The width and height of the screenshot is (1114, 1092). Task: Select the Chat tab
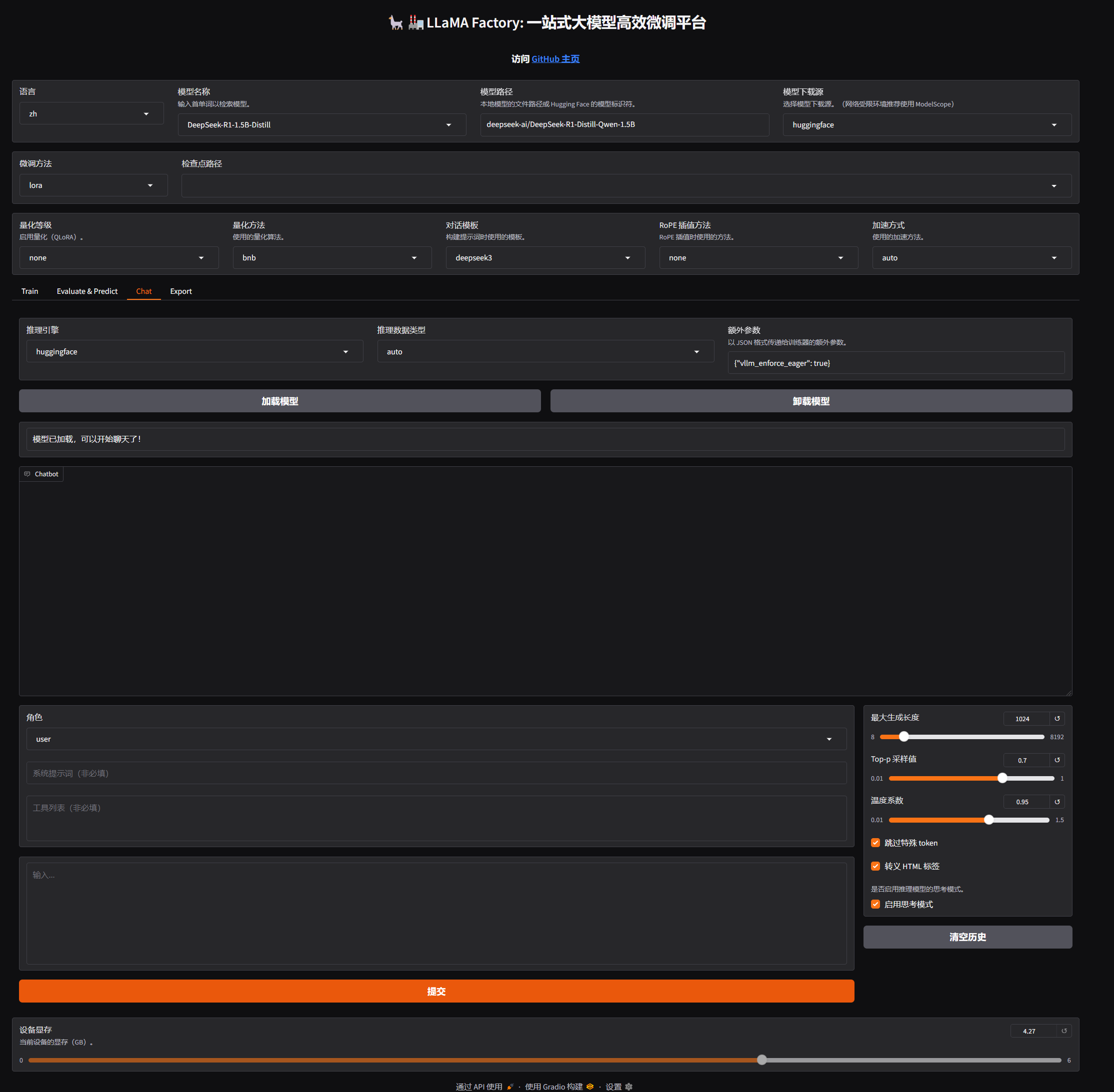pos(144,291)
